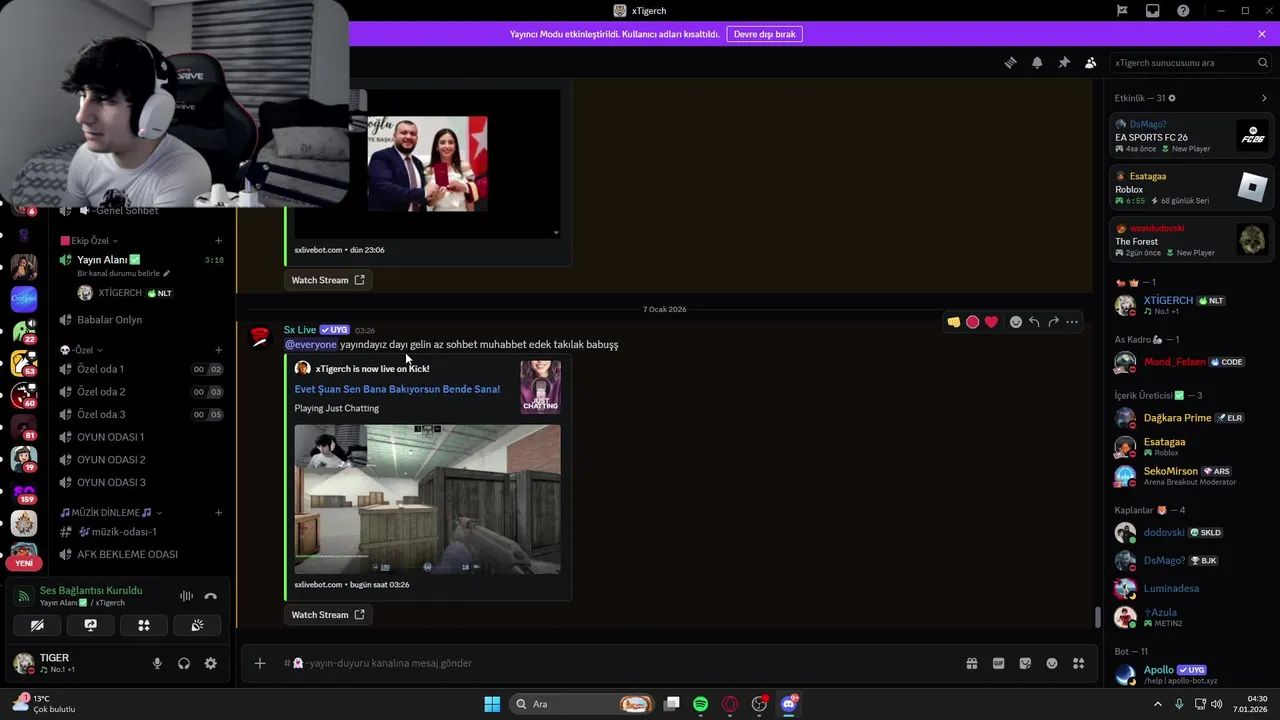The width and height of the screenshot is (1280, 720).
Task: Open the Windows Start menu
Action: pyautogui.click(x=492, y=704)
